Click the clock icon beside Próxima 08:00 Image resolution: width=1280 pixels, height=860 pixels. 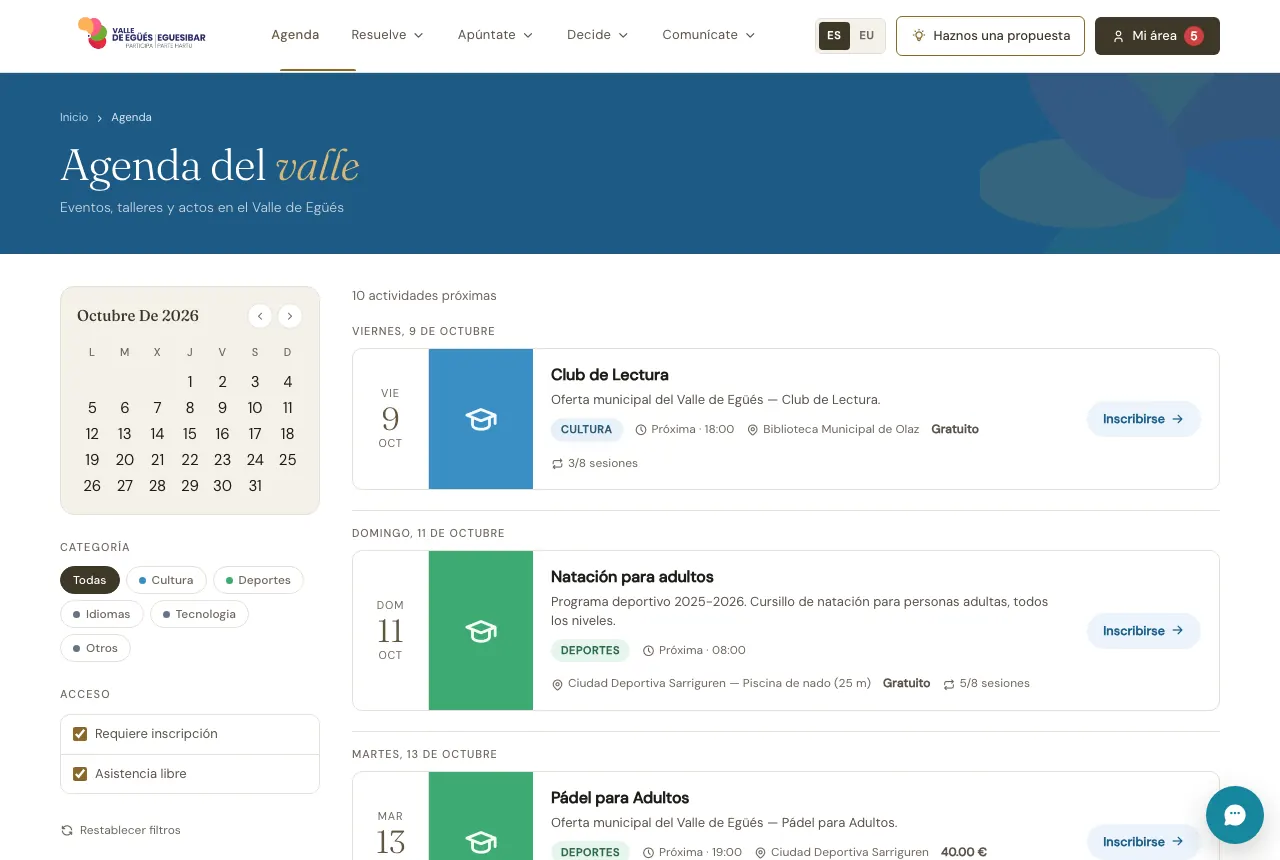tap(648, 650)
